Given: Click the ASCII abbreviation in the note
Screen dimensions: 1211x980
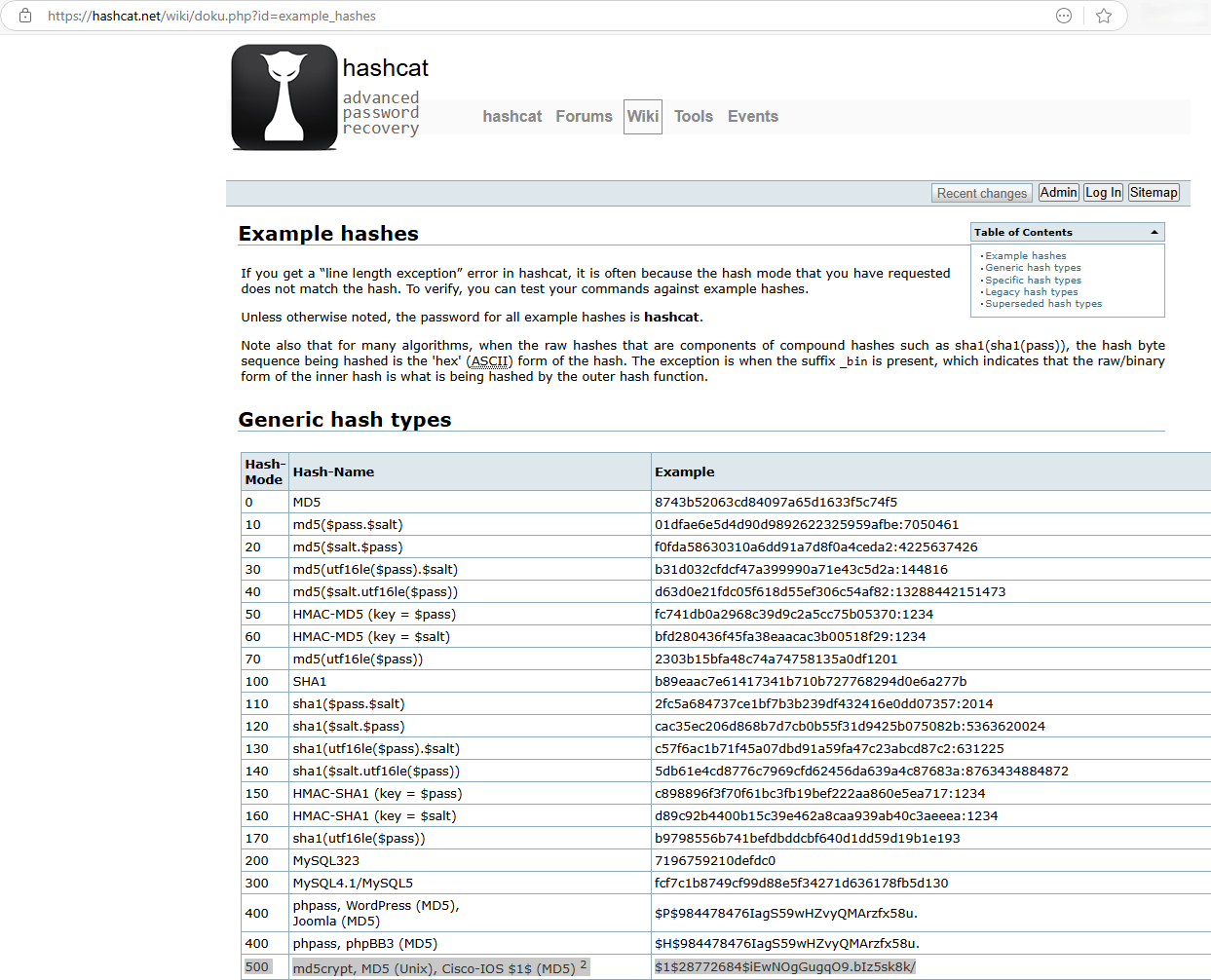Looking at the screenshot, I should [x=490, y=361].
